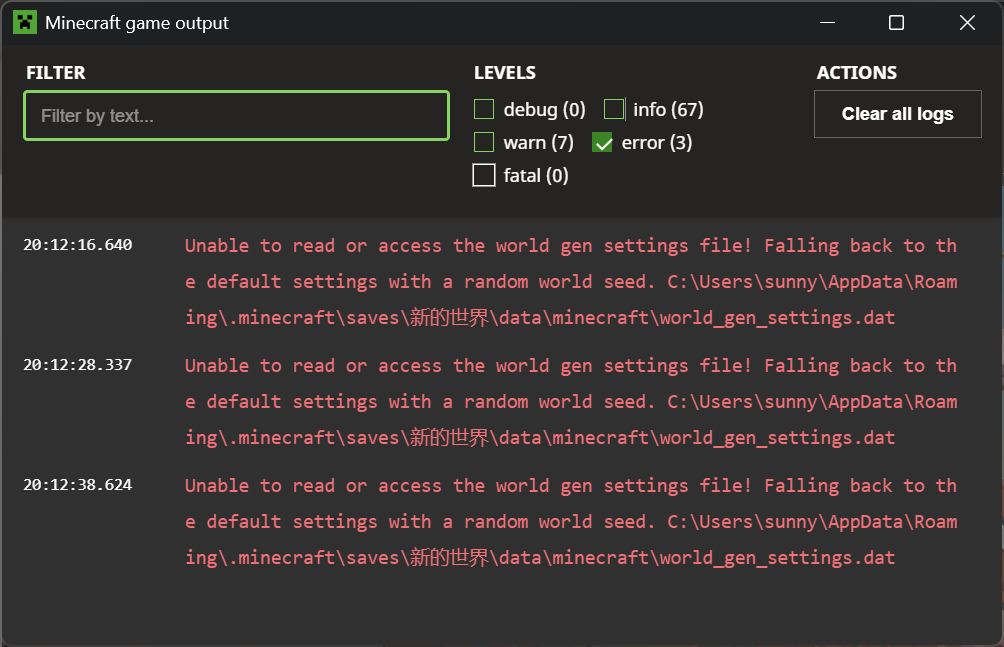The height and width of the screenshot is (647, 1004).
Task: Click the 20:12:16.640 timestamp
Action: pyautogui.click(x=78, y=245)
